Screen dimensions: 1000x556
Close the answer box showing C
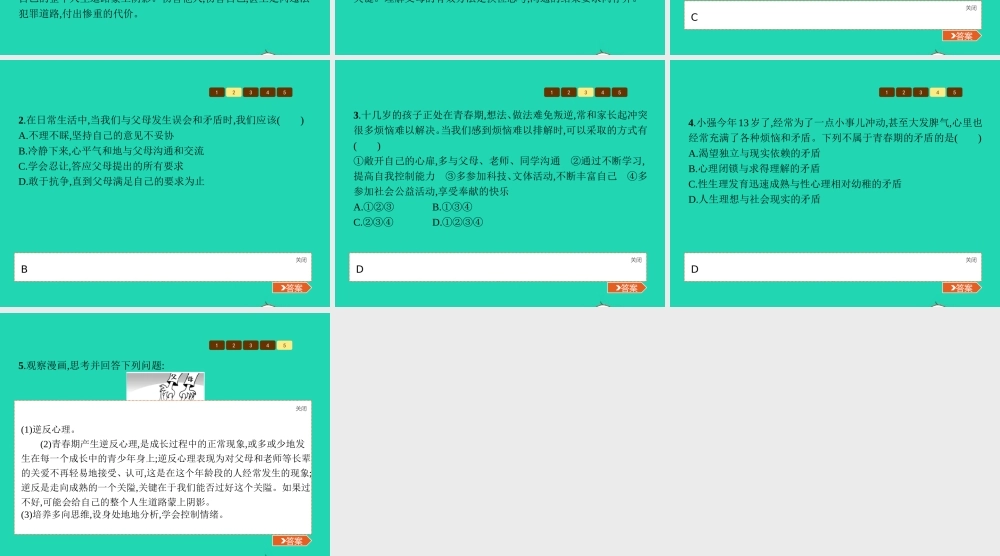pyautogui.click(x=971, y=8)
